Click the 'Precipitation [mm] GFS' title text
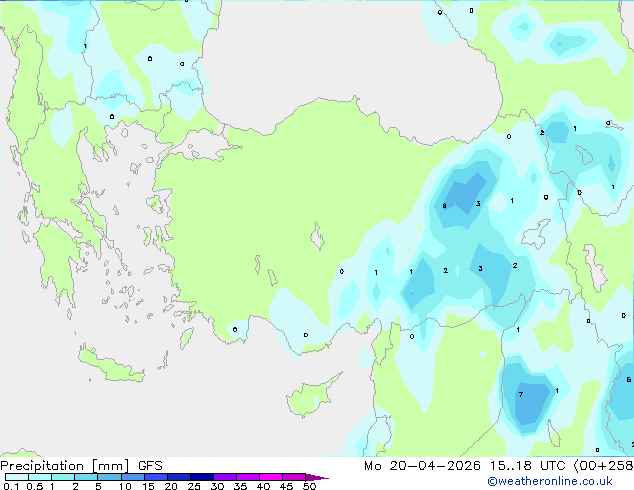This screenshot has width=634, height=490. click(81, 466)
